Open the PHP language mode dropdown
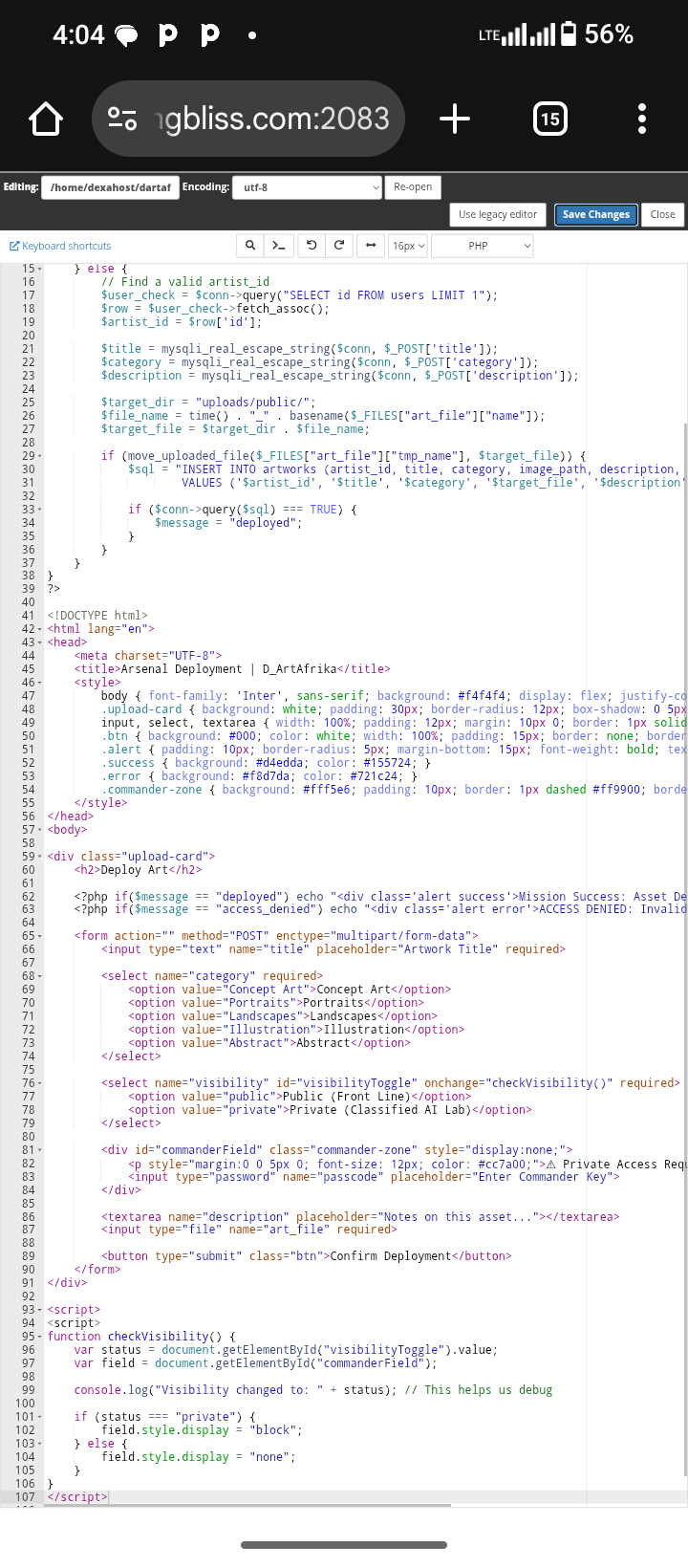The width and height of the screenshot is (688, 1568). pos(482,246)
